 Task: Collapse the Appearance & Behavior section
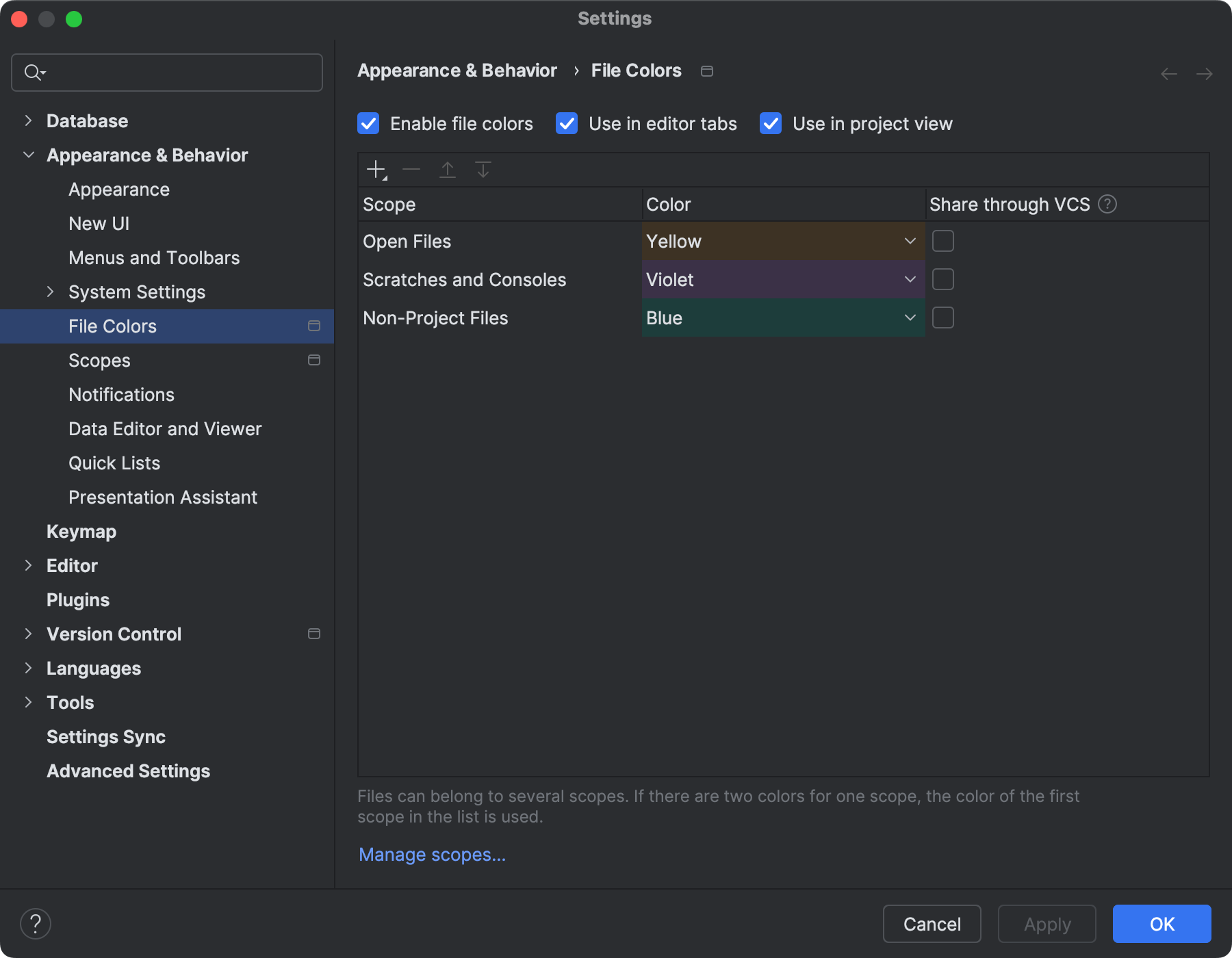(x=28, y=155)
